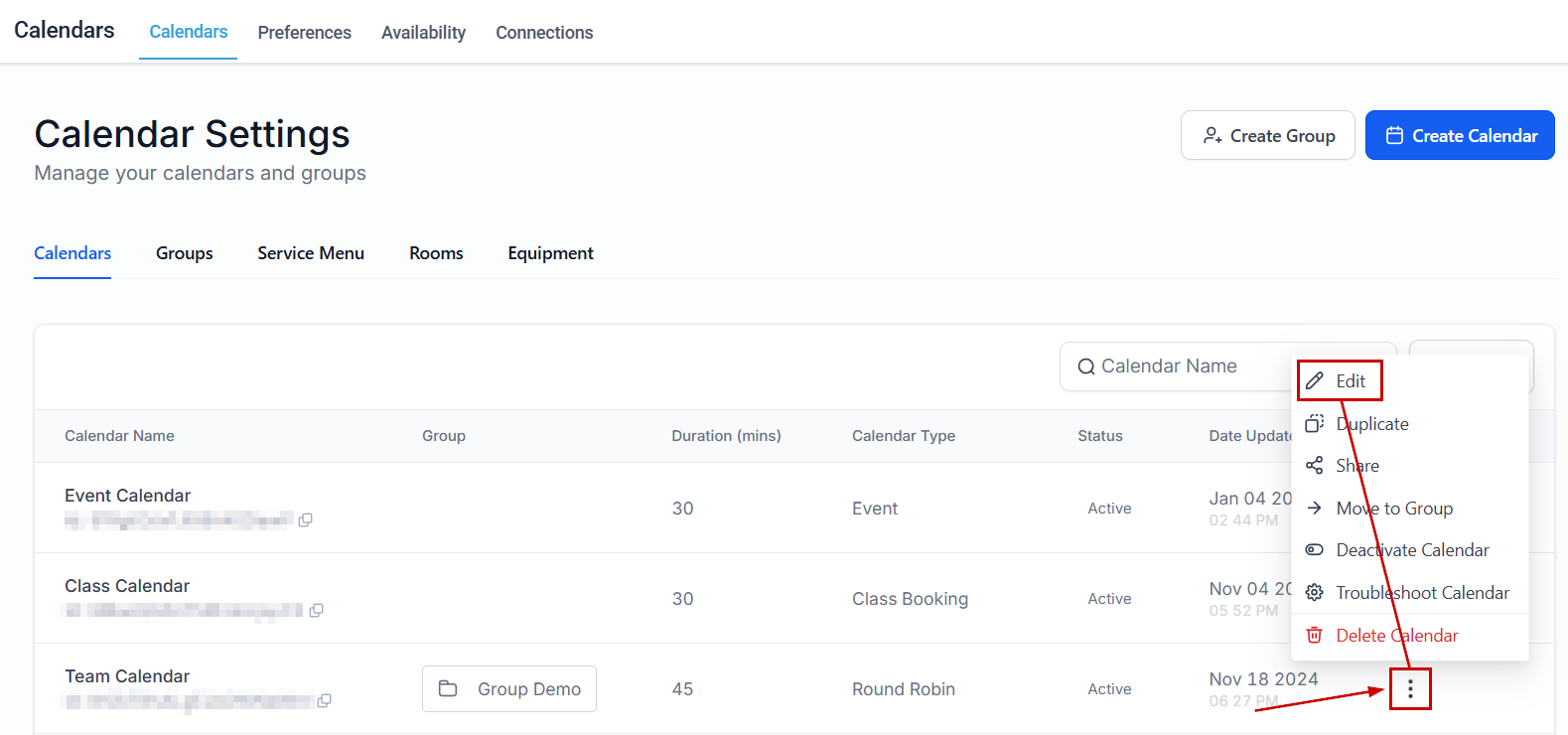Click the pencil icon beside Edit

pos(1315,380)
